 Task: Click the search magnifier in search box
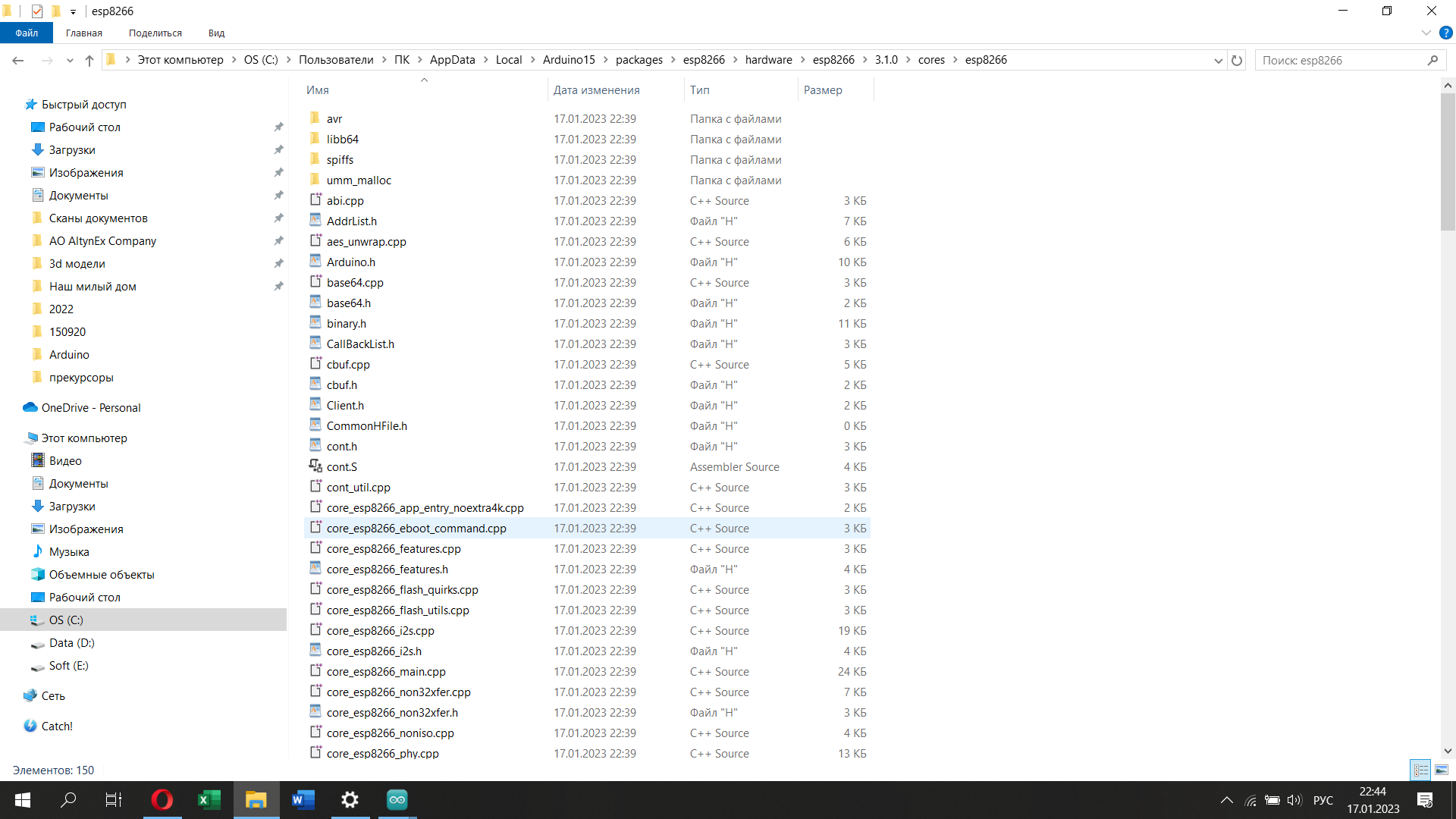1432,61
